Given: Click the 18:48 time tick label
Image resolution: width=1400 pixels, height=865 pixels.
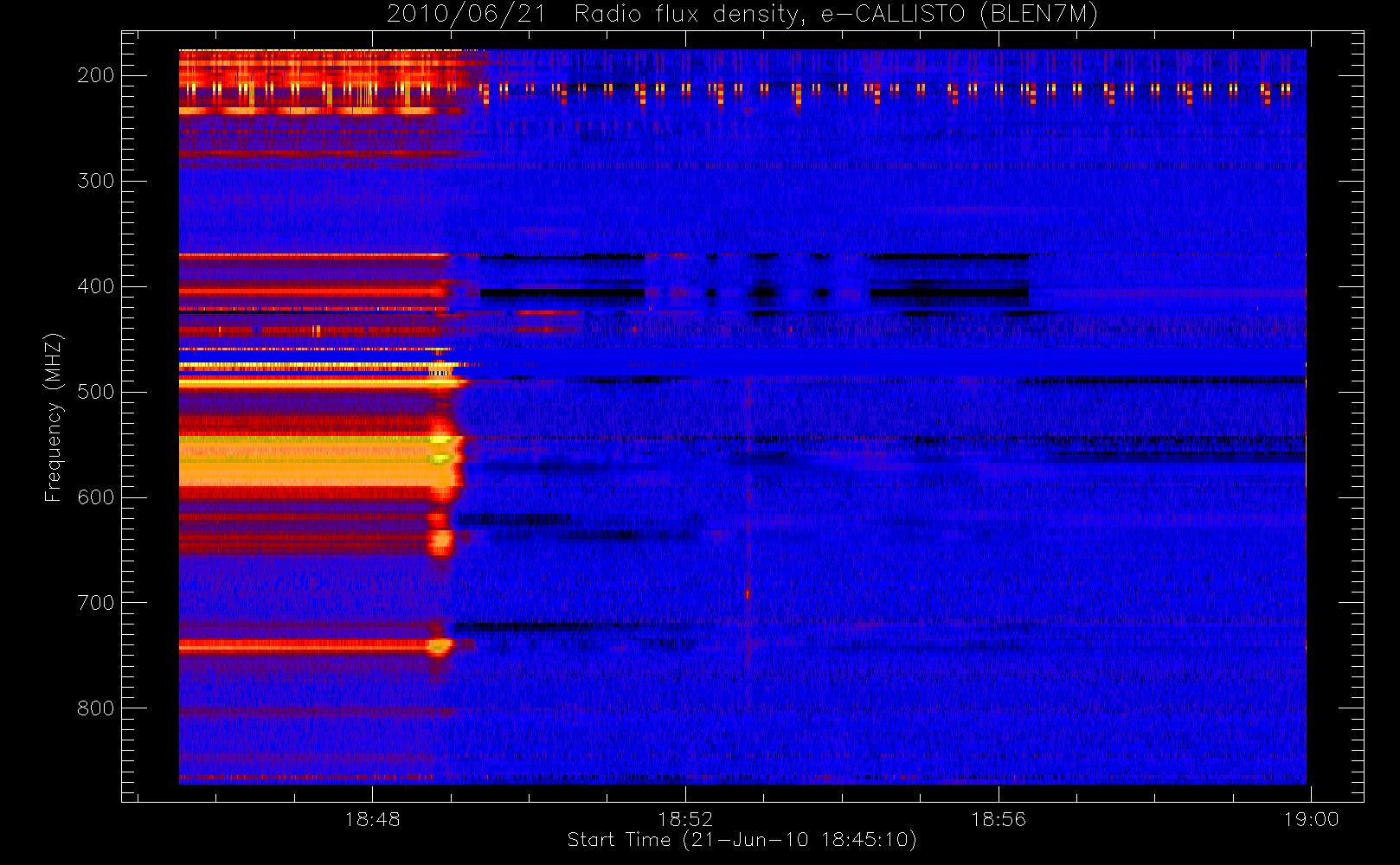Looking at the screenshot, I should coord(372,819).
